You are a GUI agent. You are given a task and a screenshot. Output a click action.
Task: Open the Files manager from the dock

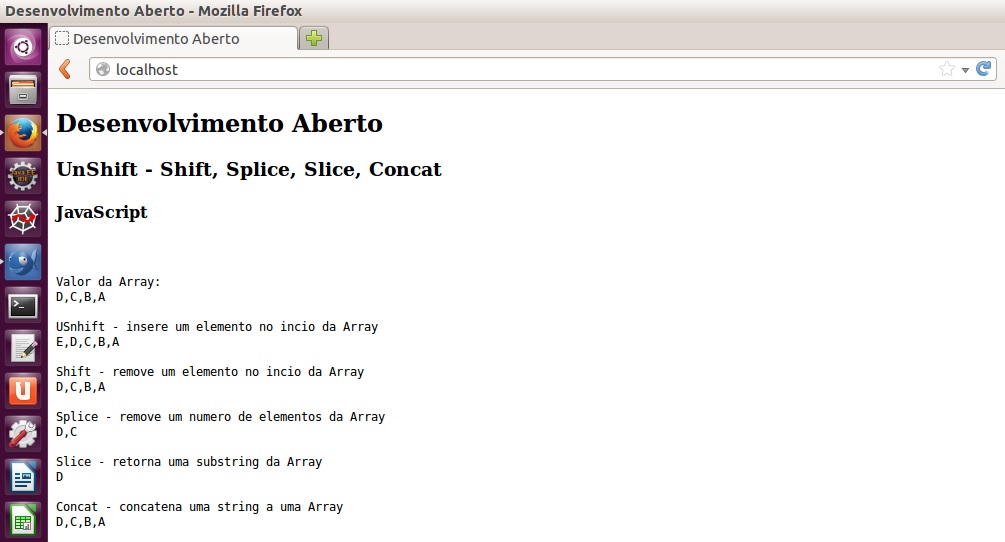(x=23, y=90)
